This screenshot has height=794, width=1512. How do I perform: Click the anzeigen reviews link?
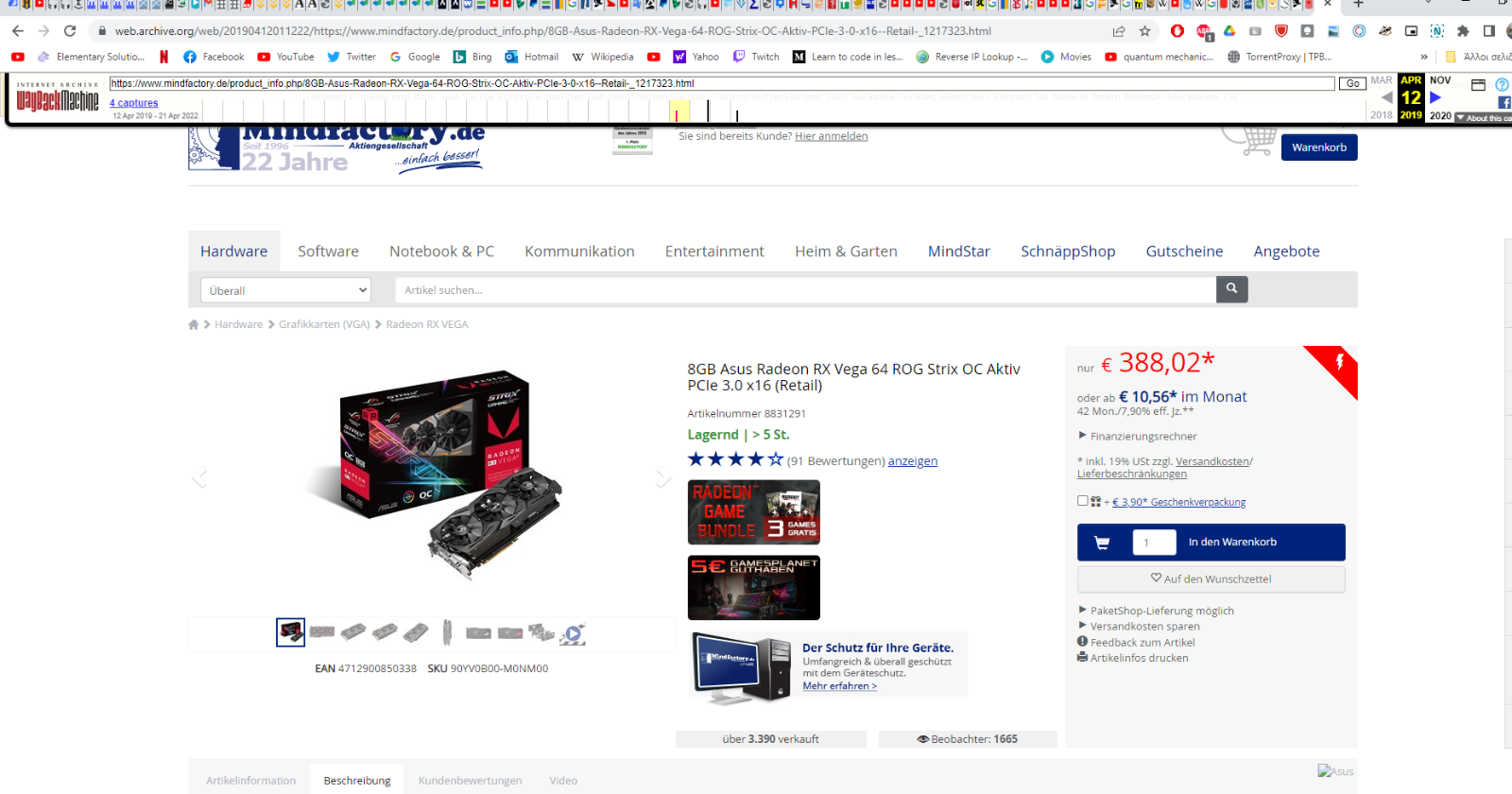(x=913, y=461)
